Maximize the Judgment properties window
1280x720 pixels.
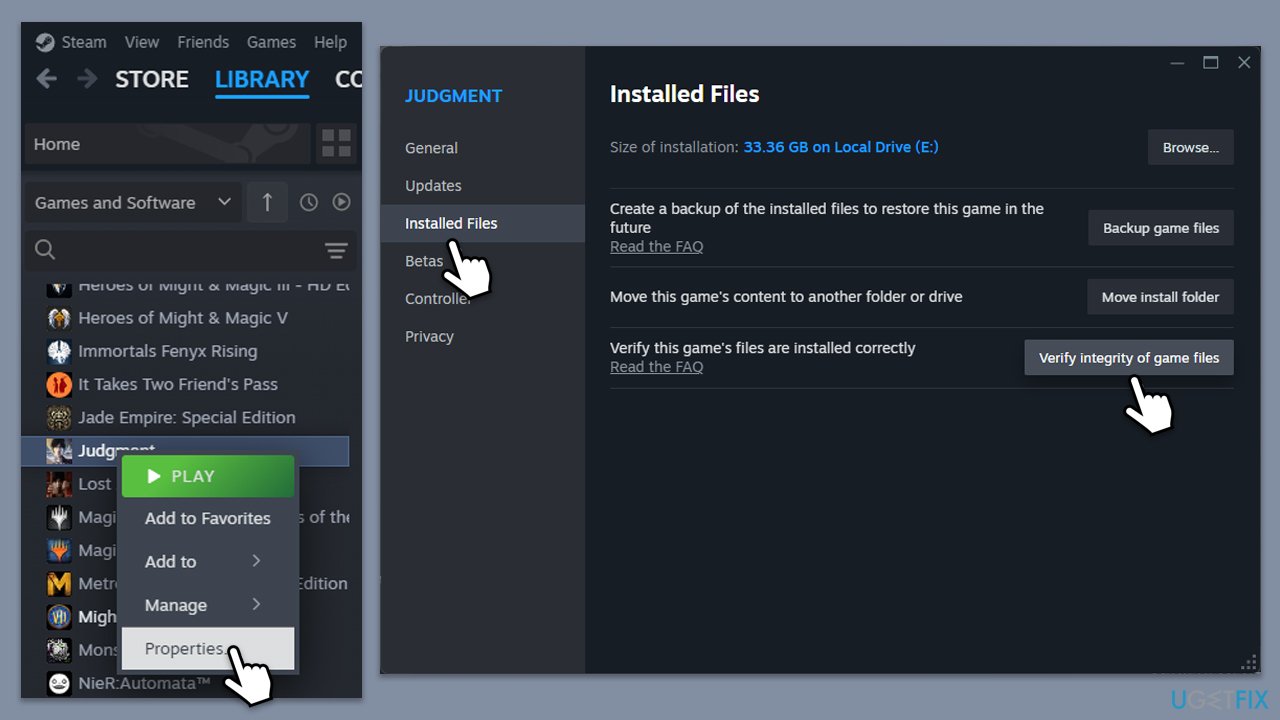(x=1210, y=62)
